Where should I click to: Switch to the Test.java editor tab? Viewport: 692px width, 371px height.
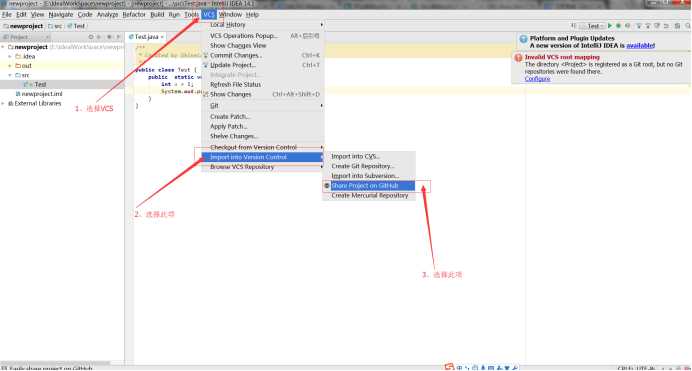[146, 37]
